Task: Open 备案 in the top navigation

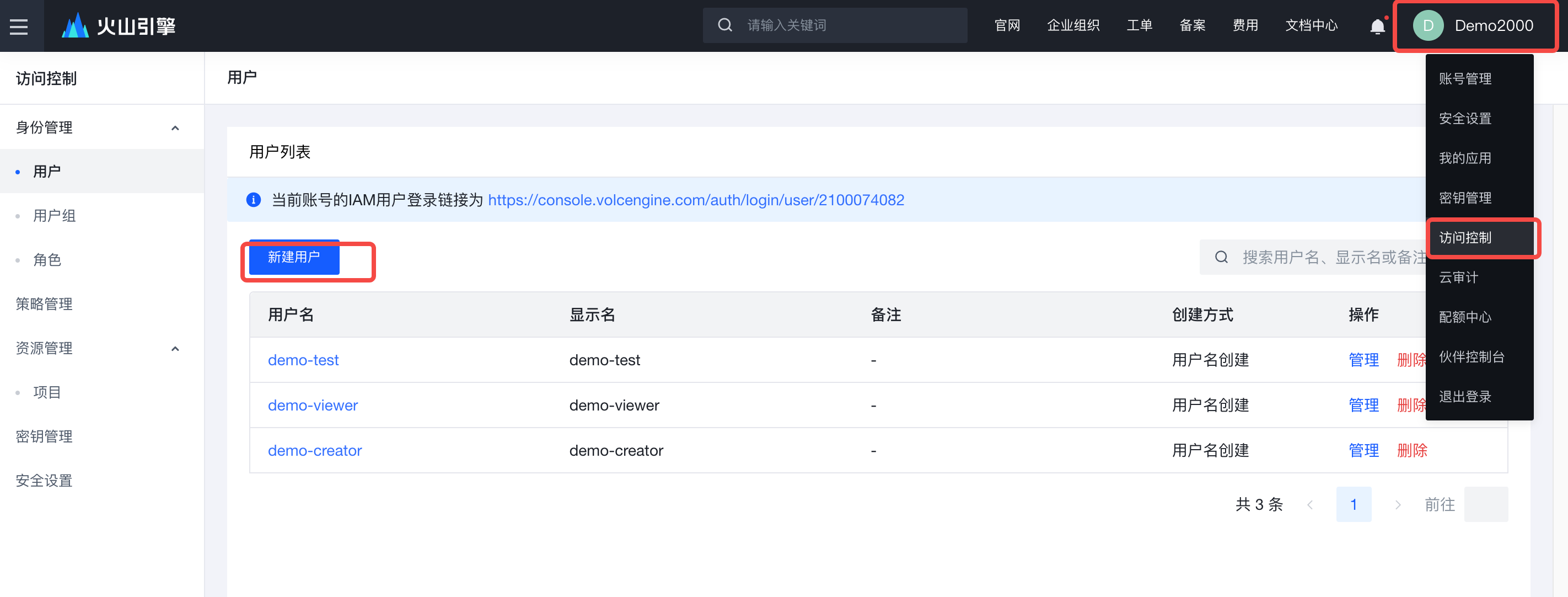Action: [x=1192, y=25]
